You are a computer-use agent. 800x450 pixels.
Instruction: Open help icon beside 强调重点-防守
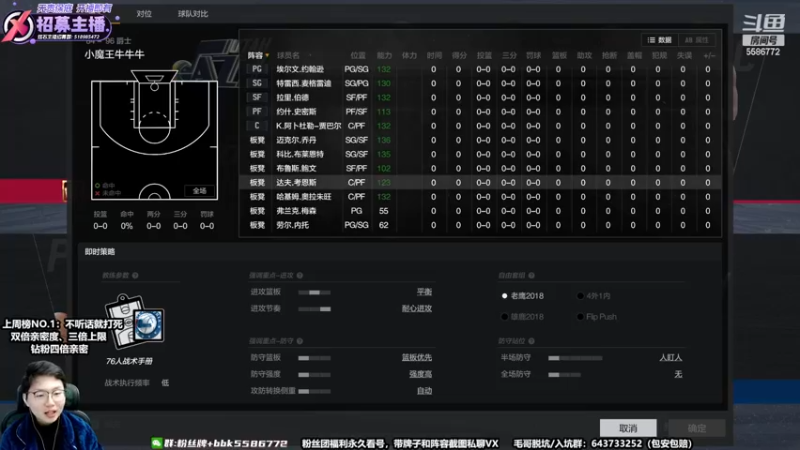pos(300,341)
